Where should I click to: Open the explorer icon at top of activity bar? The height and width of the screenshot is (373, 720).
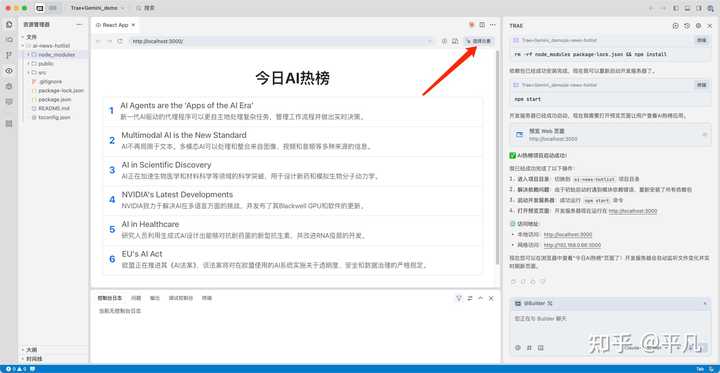click(x=9, y=24)
